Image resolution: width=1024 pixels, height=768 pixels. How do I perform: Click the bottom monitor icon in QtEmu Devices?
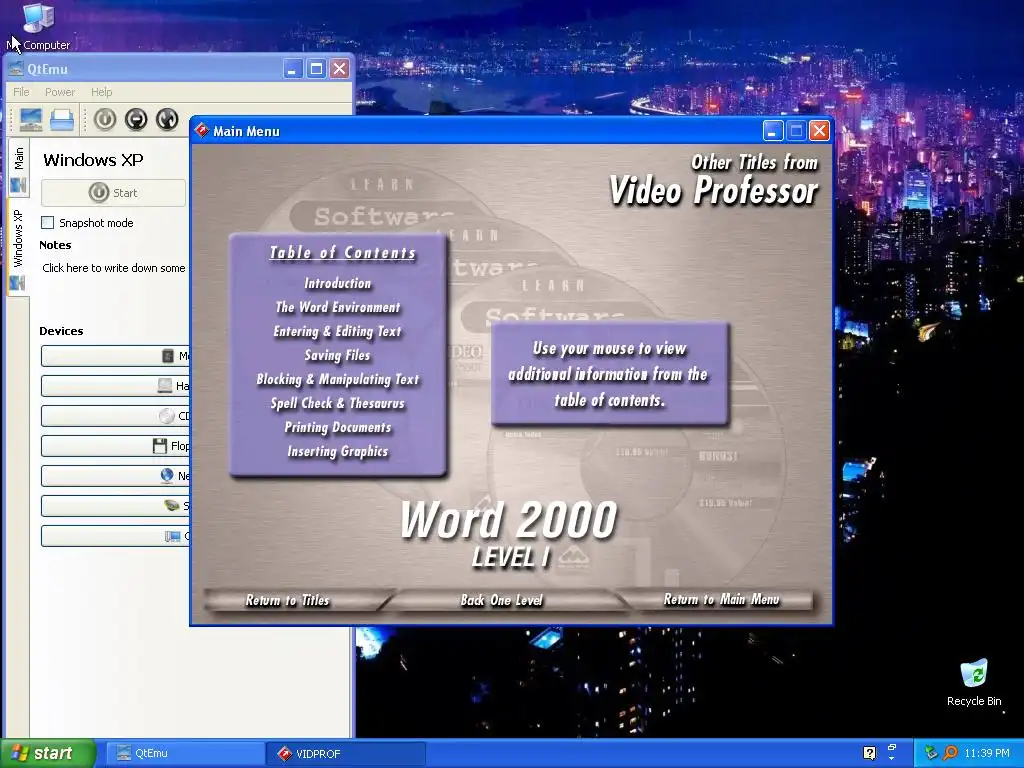[x=172, y=536]
